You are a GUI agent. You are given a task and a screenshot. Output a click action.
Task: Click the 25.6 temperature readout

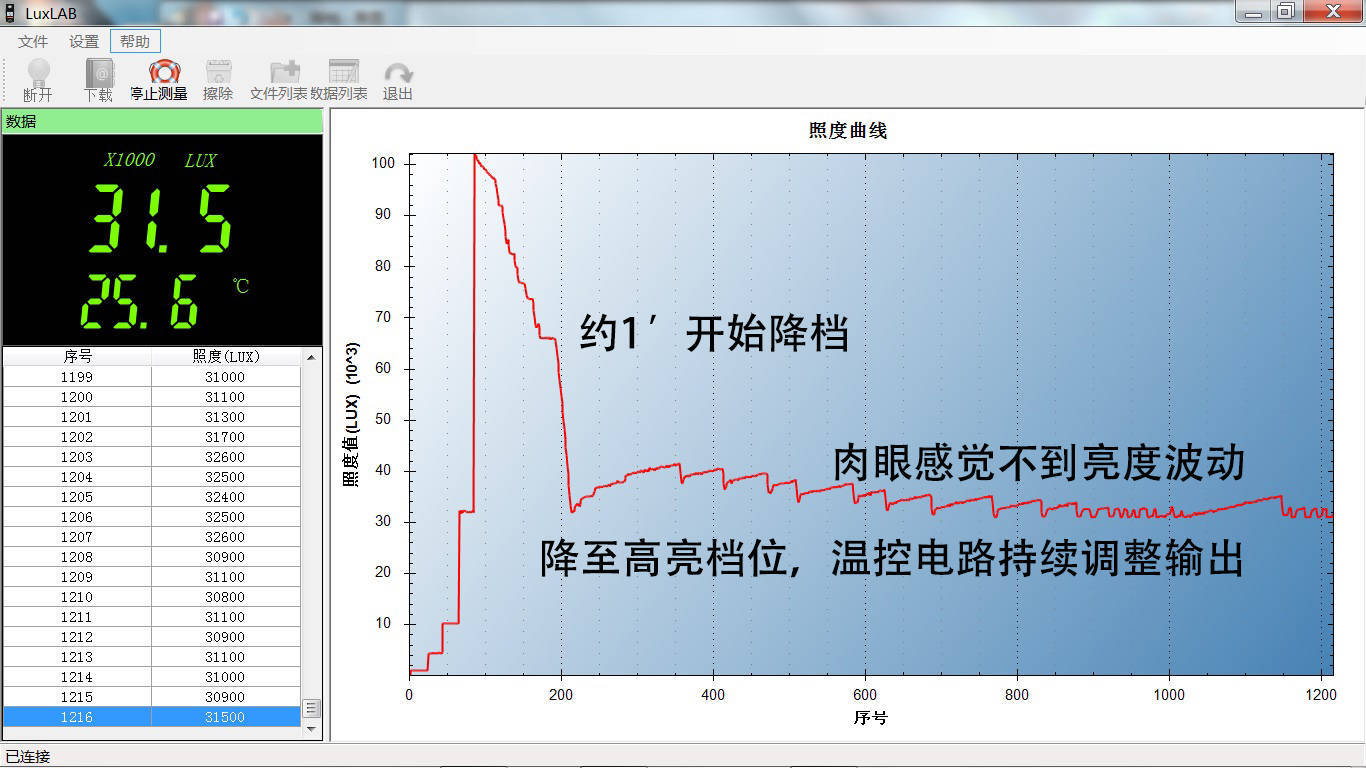[x=140, y=300]
